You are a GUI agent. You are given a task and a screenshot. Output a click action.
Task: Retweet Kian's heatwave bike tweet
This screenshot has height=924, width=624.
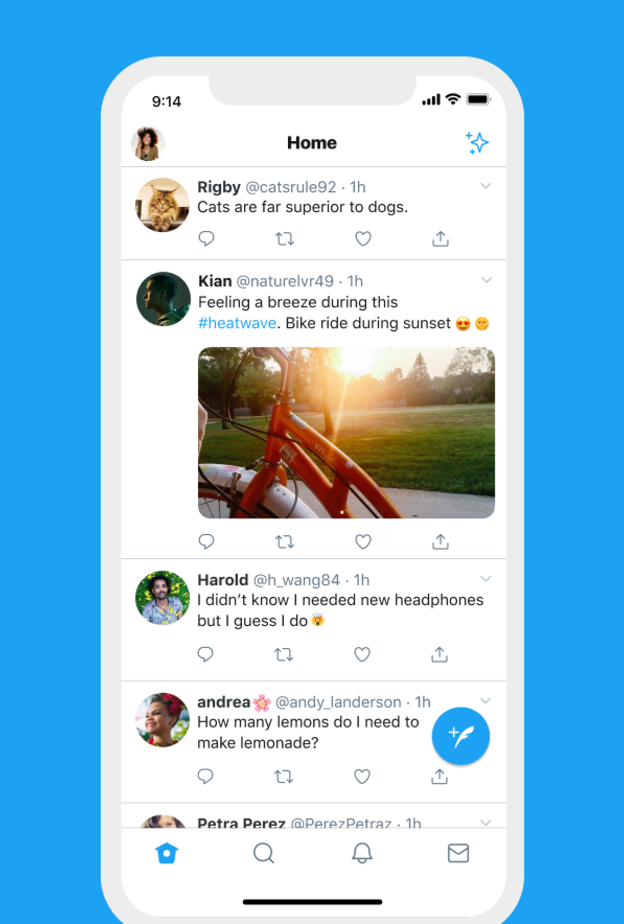click(284, 541)
